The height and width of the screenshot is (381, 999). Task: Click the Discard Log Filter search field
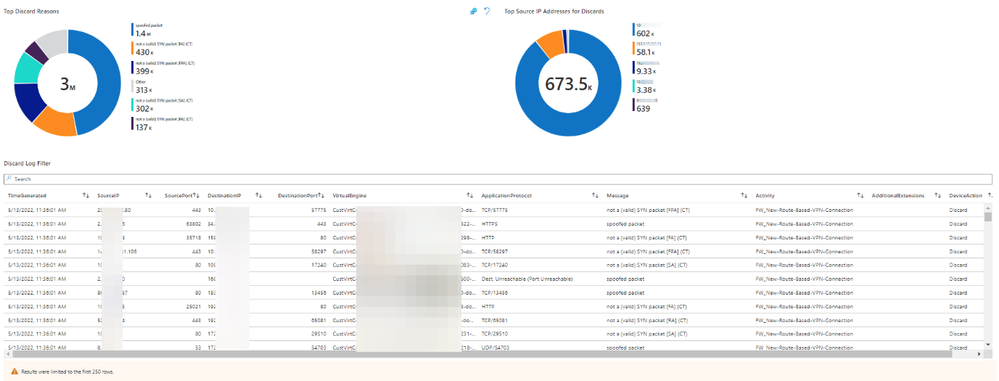498,179
